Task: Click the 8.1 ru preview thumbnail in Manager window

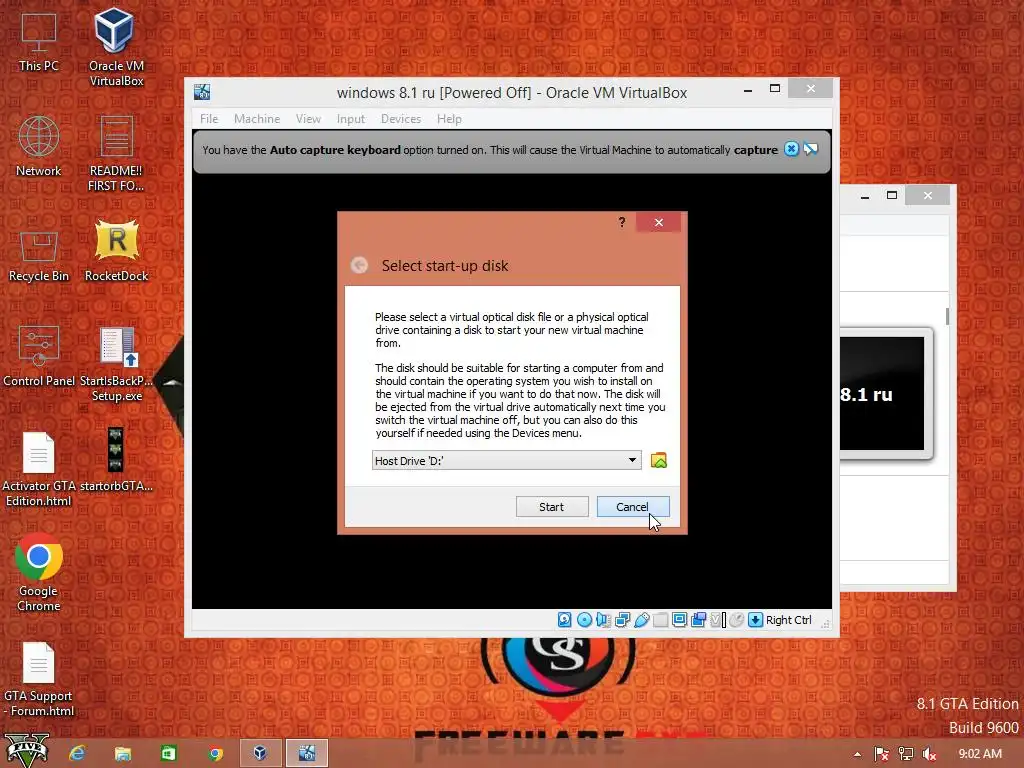Action: click(882, 394)
